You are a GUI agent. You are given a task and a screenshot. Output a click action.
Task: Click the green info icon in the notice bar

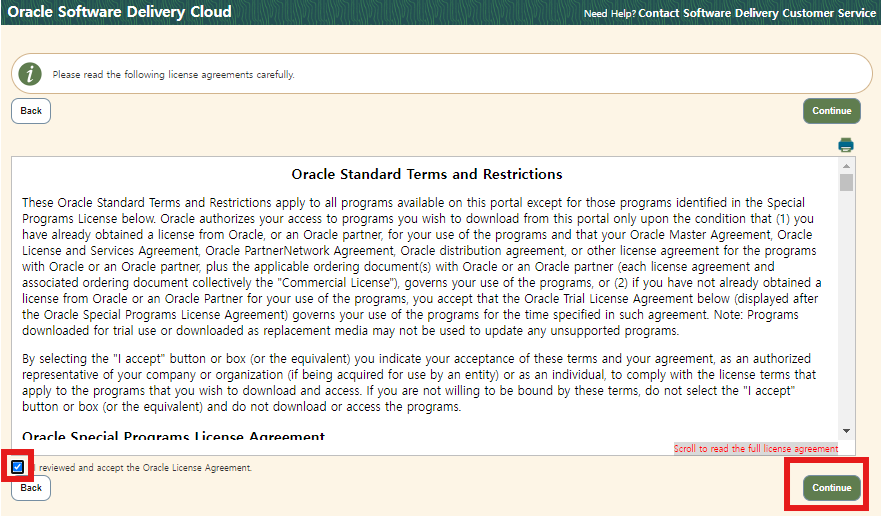(30, 74)
